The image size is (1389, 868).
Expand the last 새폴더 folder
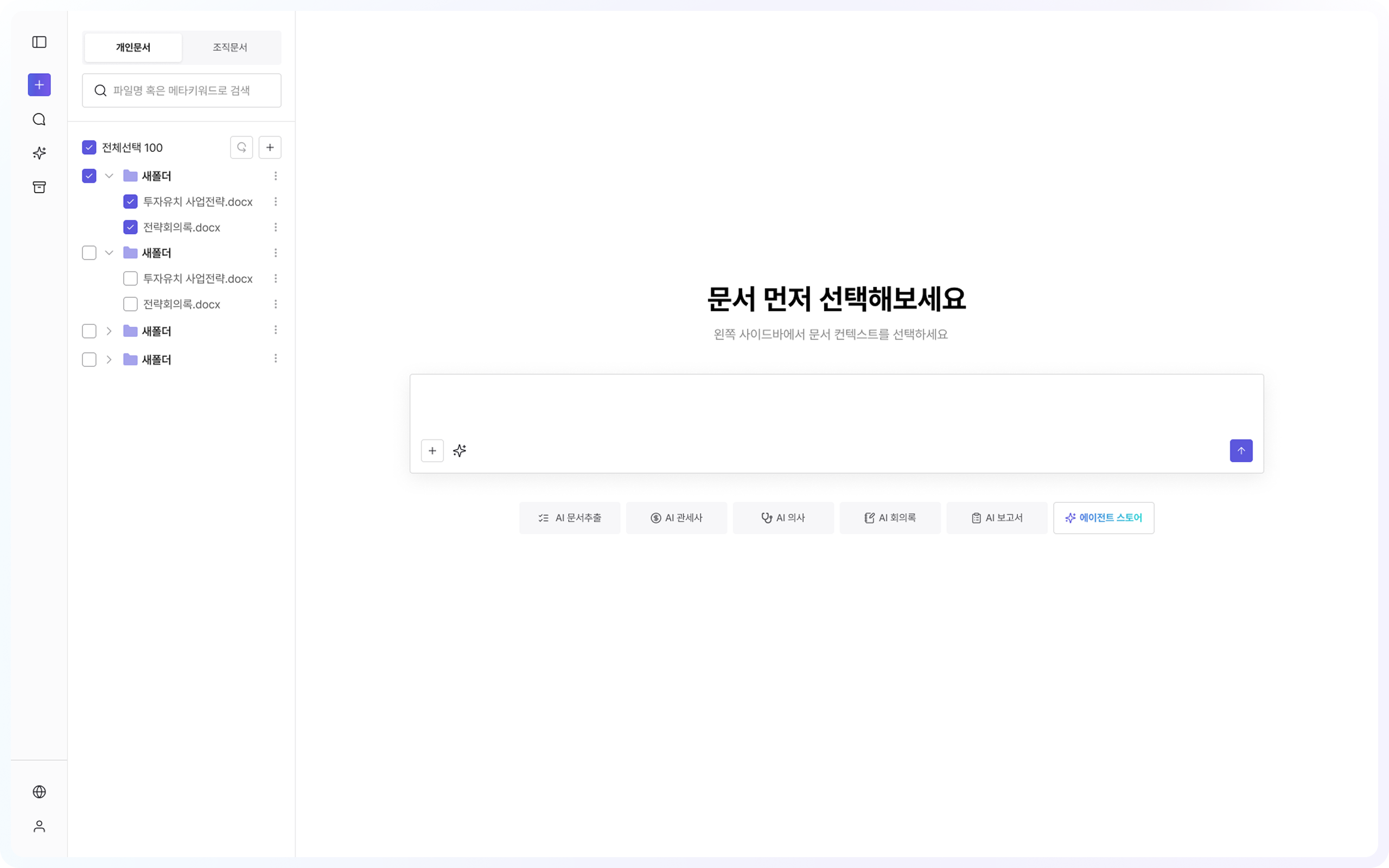(x=109, y=359)
